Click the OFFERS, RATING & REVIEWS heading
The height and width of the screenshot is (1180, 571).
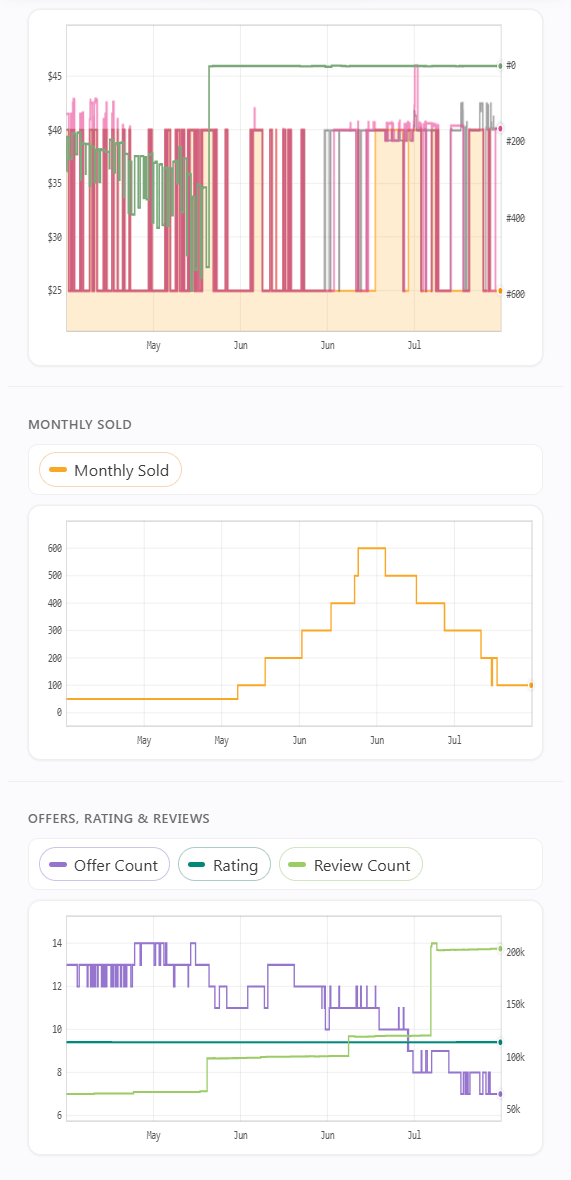119,817
